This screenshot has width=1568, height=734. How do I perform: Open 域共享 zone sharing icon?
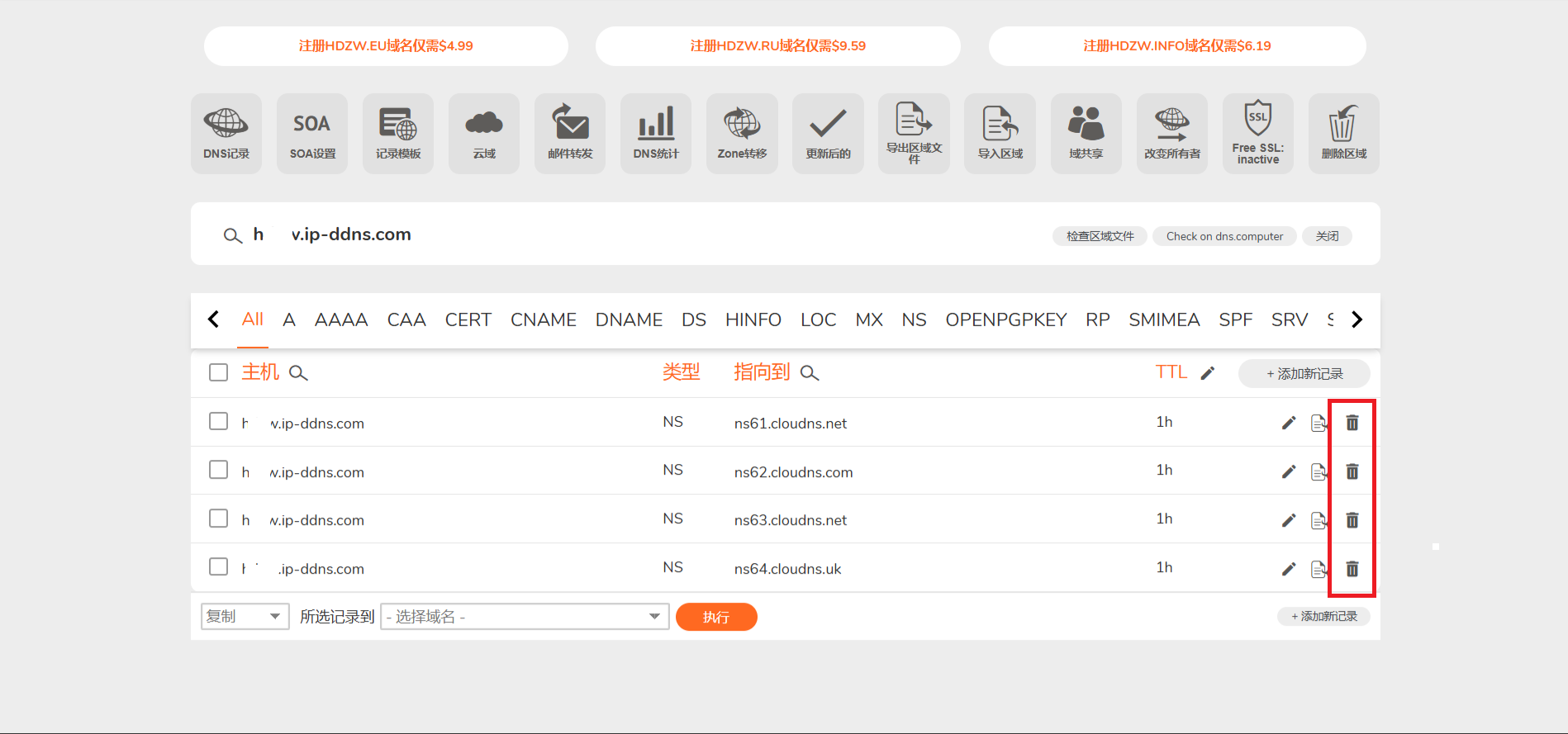point(1086,133)
